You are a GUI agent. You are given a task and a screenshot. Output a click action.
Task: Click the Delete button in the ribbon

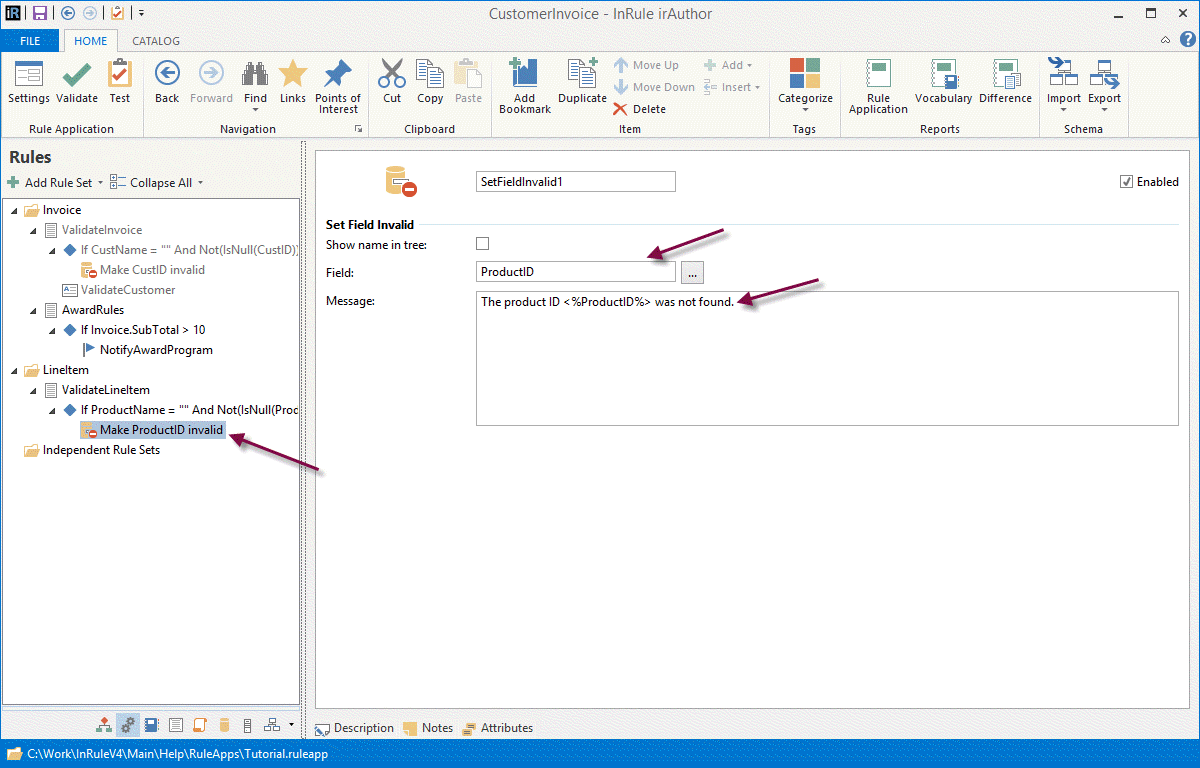tap(640, 109)
